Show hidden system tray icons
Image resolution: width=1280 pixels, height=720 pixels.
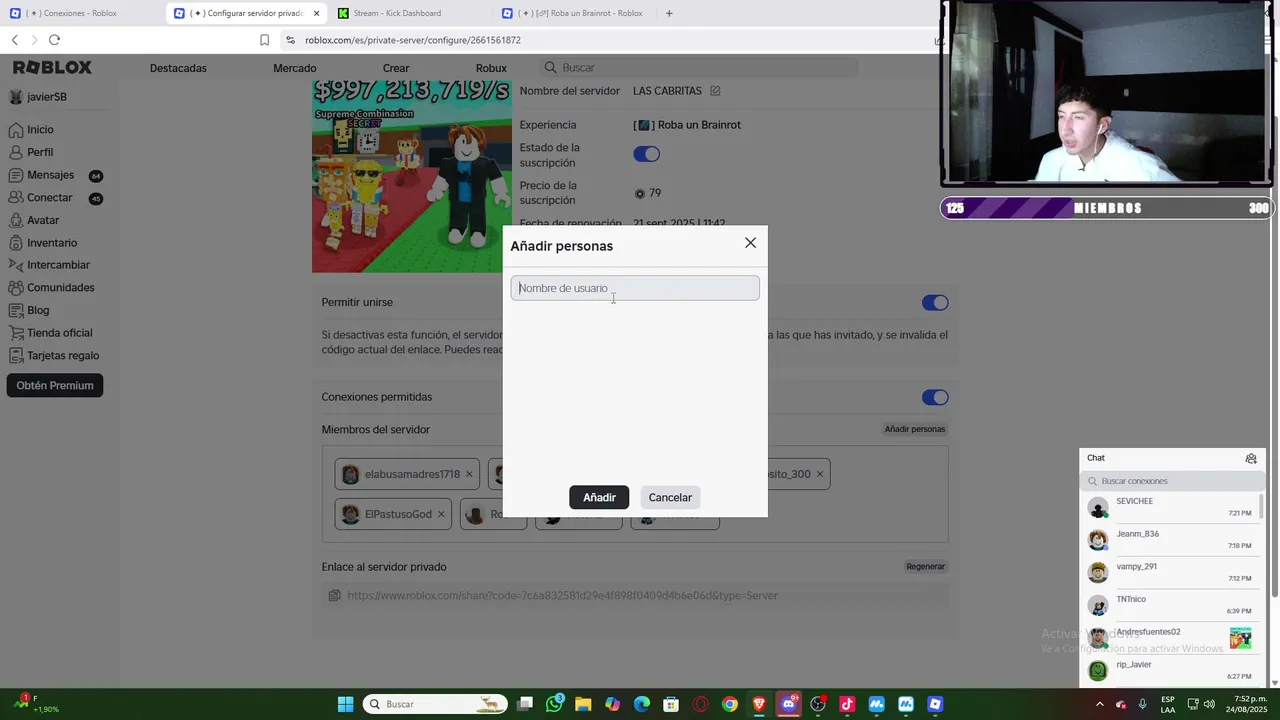pyautogui.click(x=1100, y=704)
